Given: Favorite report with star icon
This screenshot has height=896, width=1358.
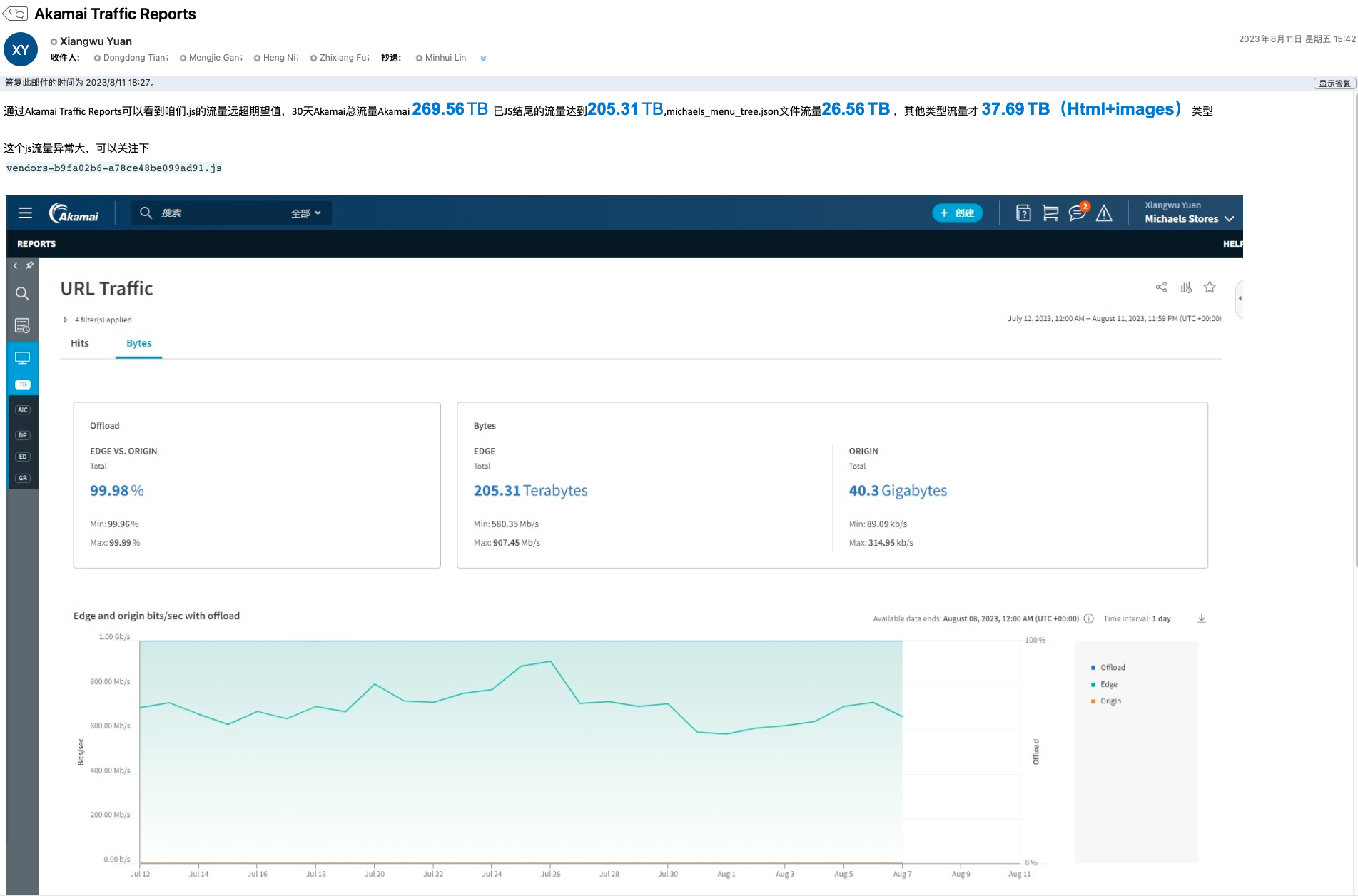Looking at the screenshot, I should 1210,287.
